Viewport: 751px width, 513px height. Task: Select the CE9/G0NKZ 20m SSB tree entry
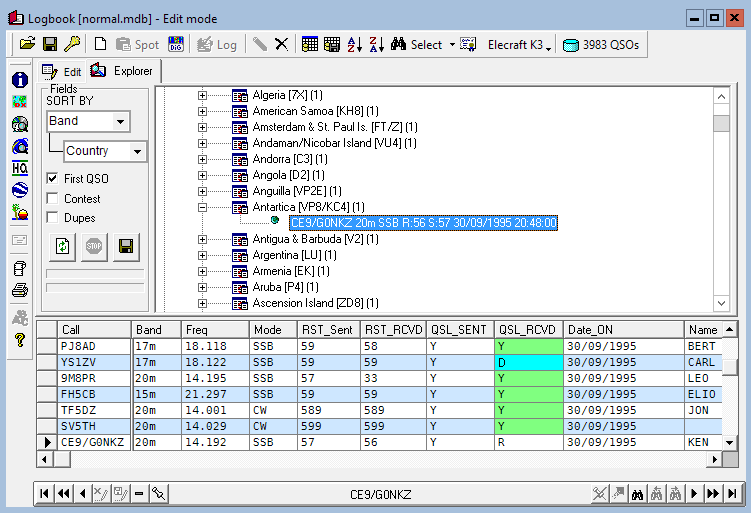click(x=423, y=223)
